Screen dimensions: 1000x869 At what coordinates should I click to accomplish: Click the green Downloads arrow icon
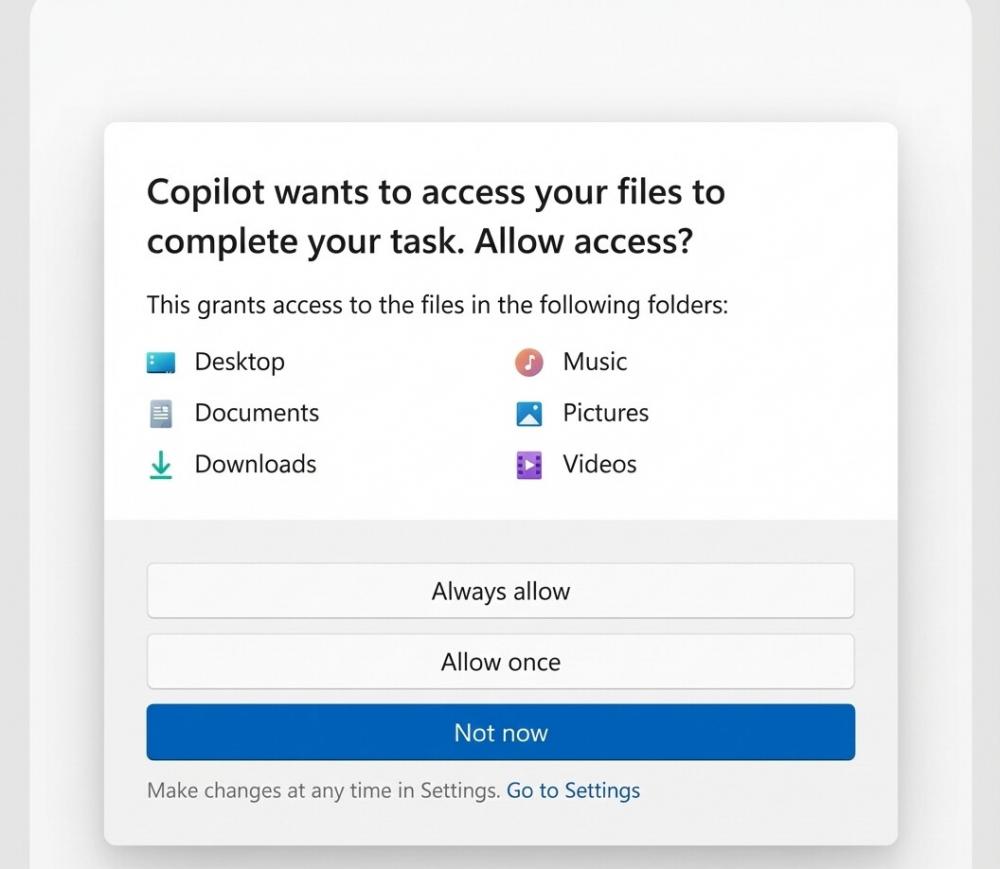point(161,465)
